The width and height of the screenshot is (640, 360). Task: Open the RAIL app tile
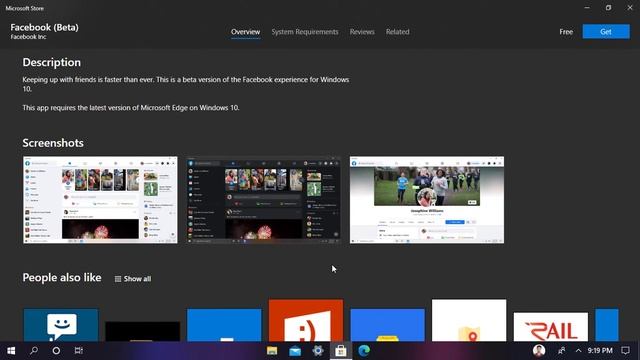[551, 327]
